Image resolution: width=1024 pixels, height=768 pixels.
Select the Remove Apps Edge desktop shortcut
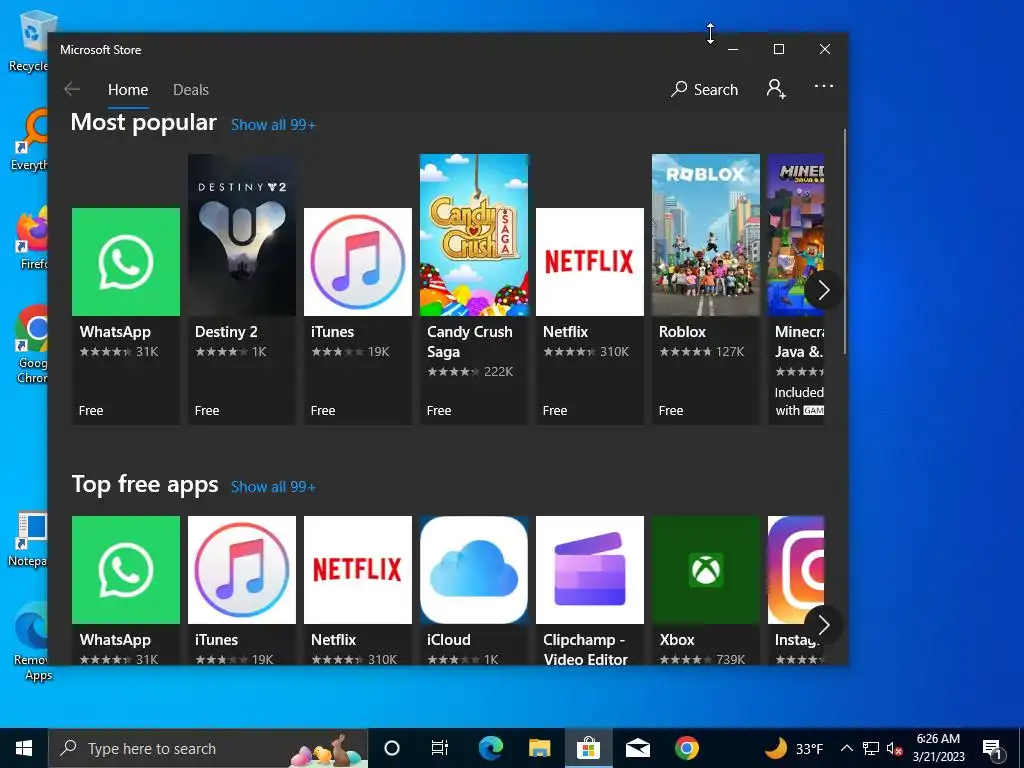[x=31, y=643]
